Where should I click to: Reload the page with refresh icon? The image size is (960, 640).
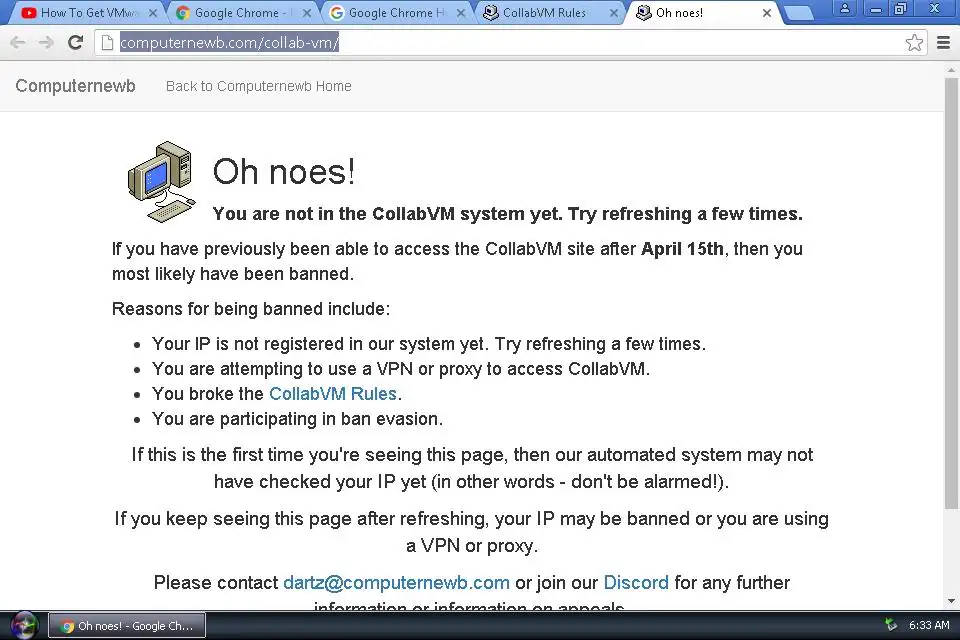75,42
